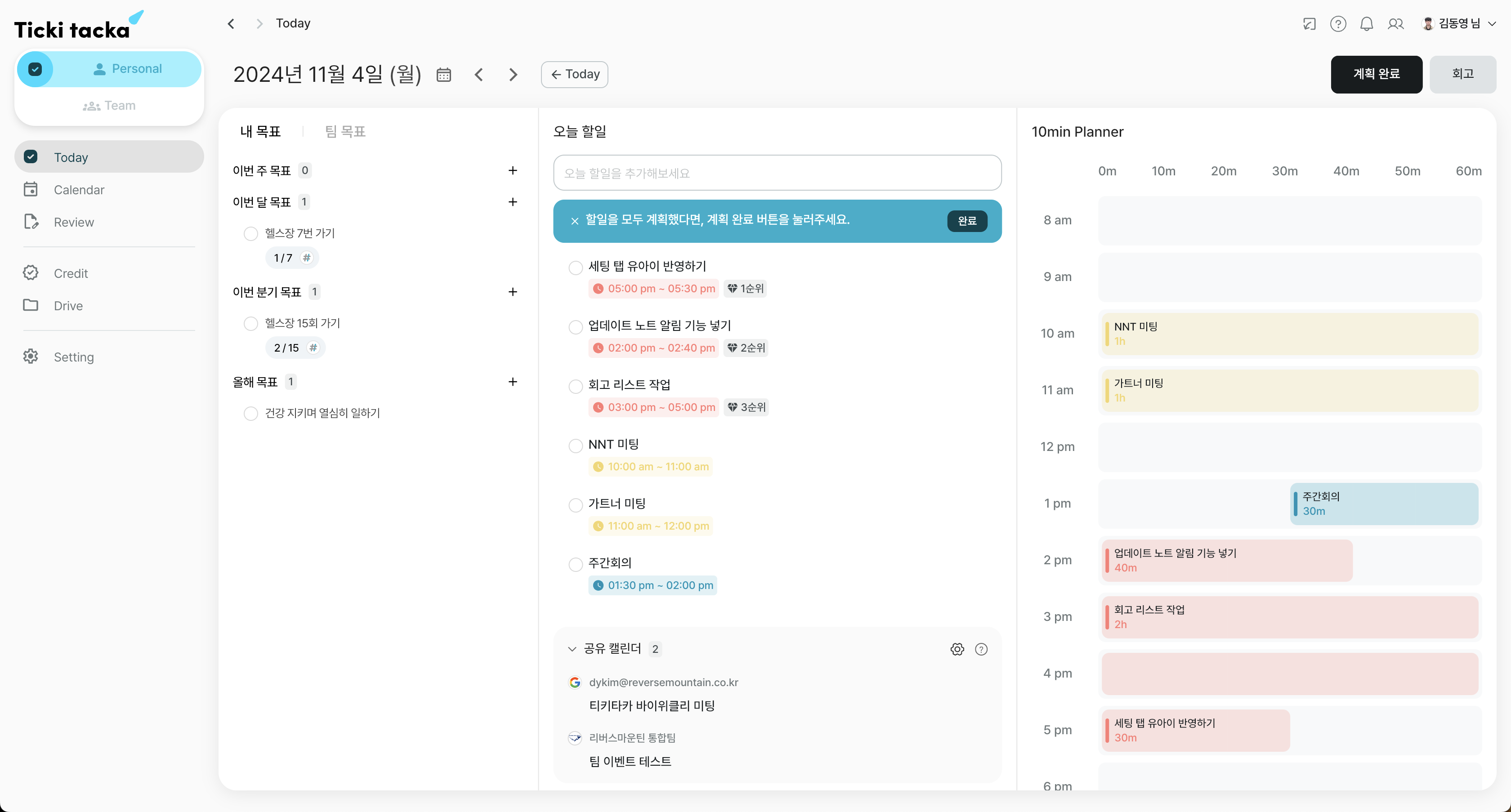1511x812 pixels.
Task: Click hashtag icon on 헬스장 7번 가기 counter
Action: [x=306, y=258]
